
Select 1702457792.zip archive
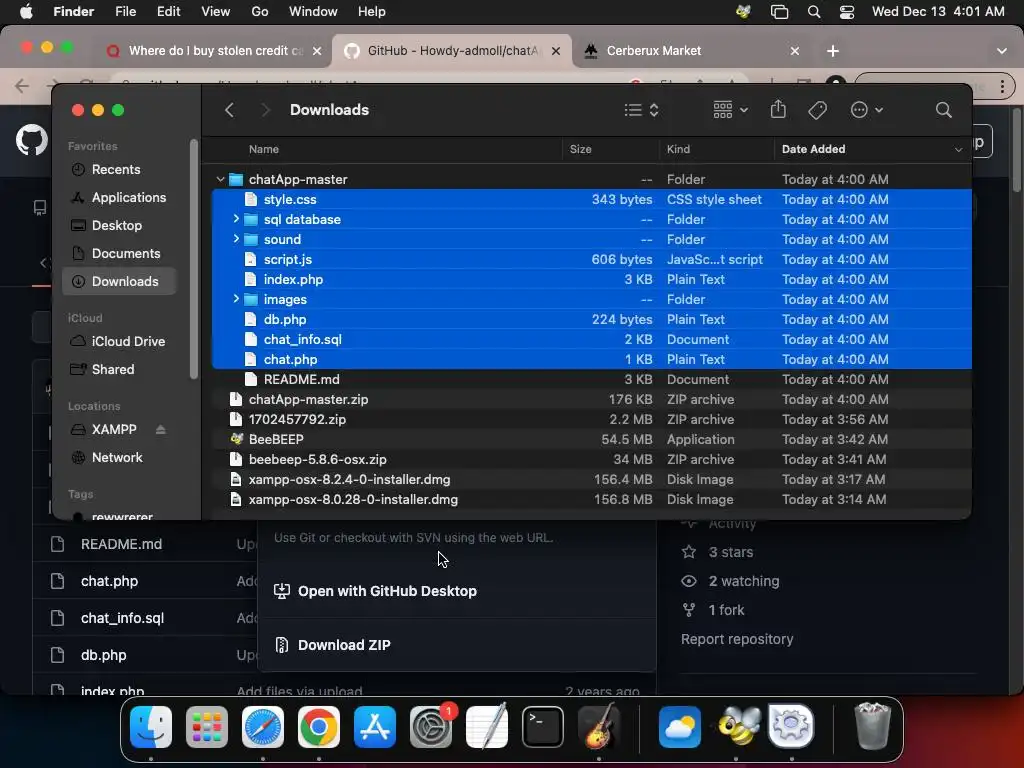point(592,419)
